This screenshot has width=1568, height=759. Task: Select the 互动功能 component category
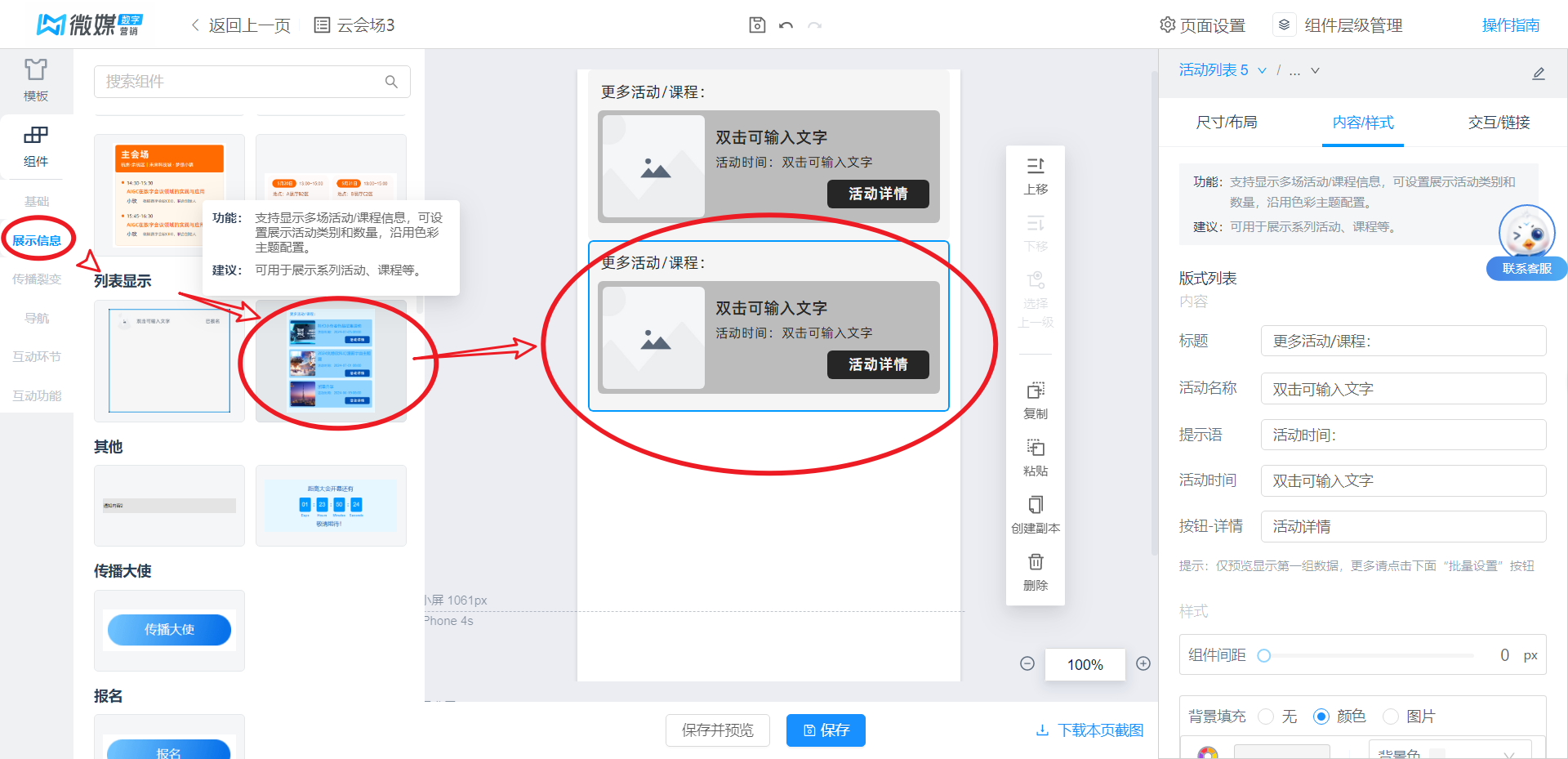coord(37,395)
